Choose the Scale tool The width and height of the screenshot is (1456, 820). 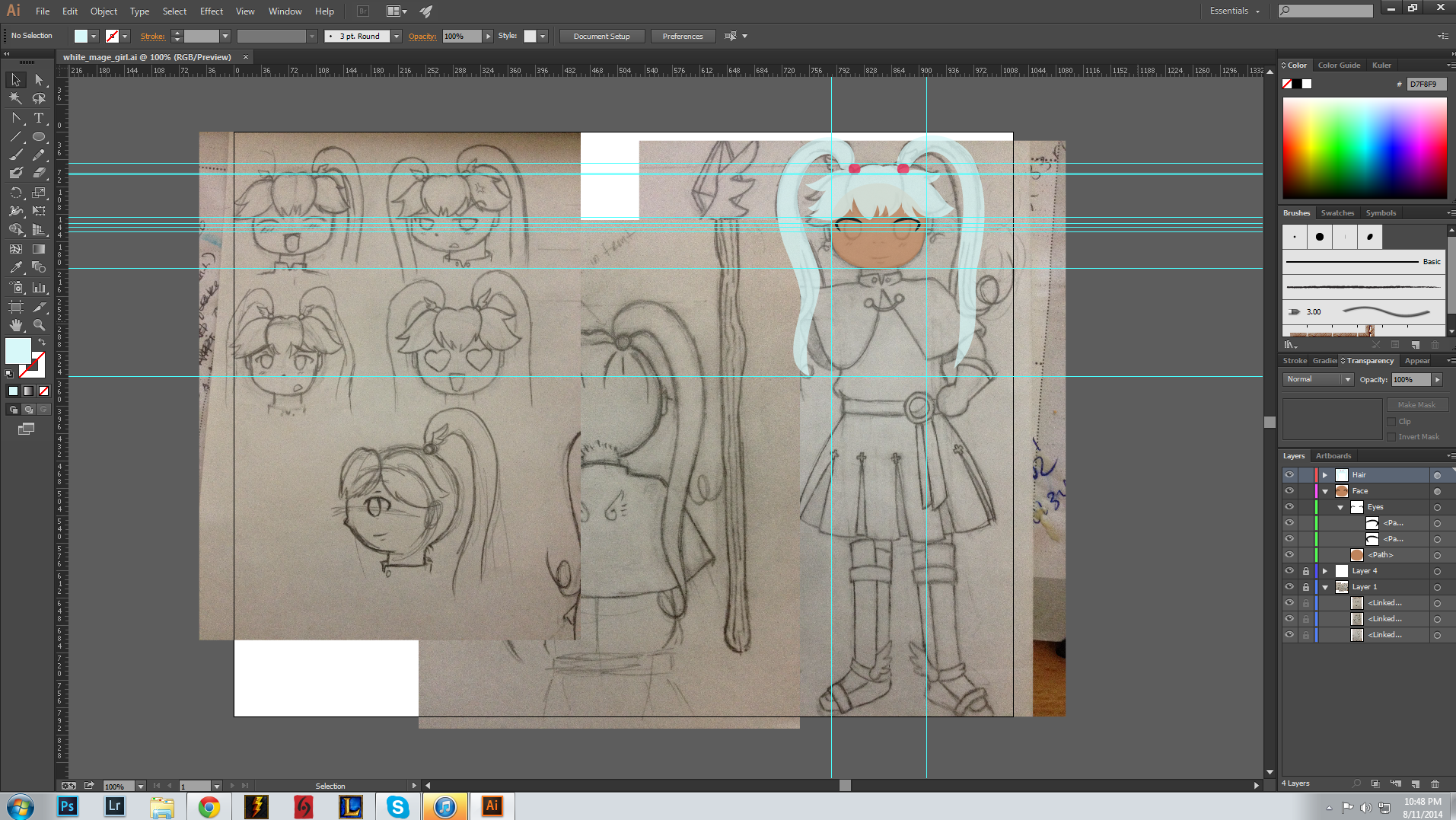coord(39,193)
